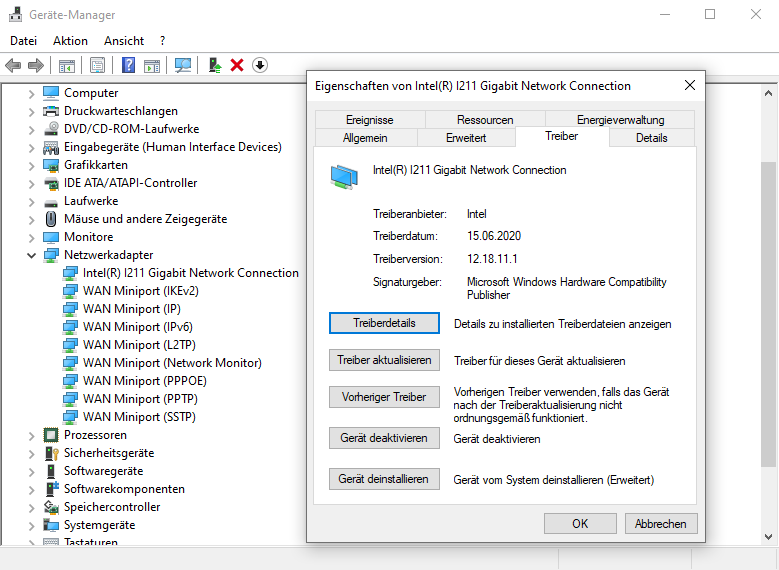Select the Softwarekomponenten puzzle icon
779x570 pixels.
[52, 489]
